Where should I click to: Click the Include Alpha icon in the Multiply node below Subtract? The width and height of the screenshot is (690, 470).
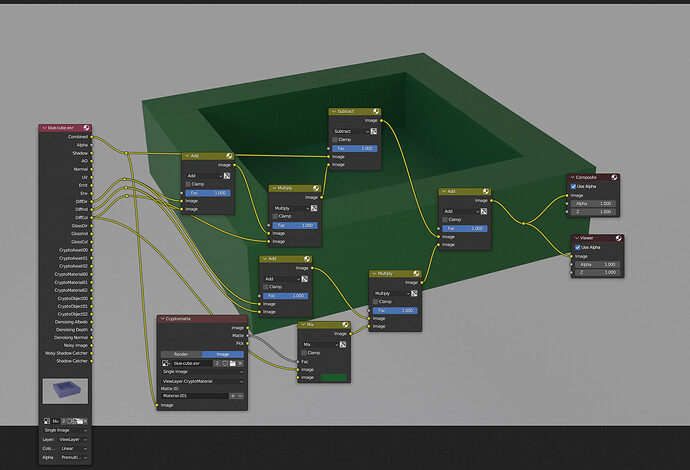click(x=314, y=208)
